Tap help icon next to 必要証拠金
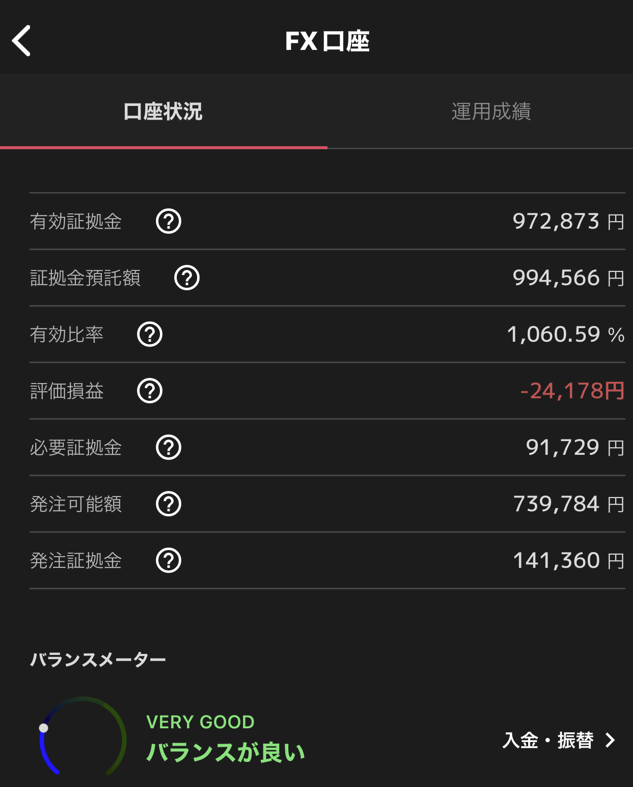The image size is (633, 787). [x=169, y=447]
